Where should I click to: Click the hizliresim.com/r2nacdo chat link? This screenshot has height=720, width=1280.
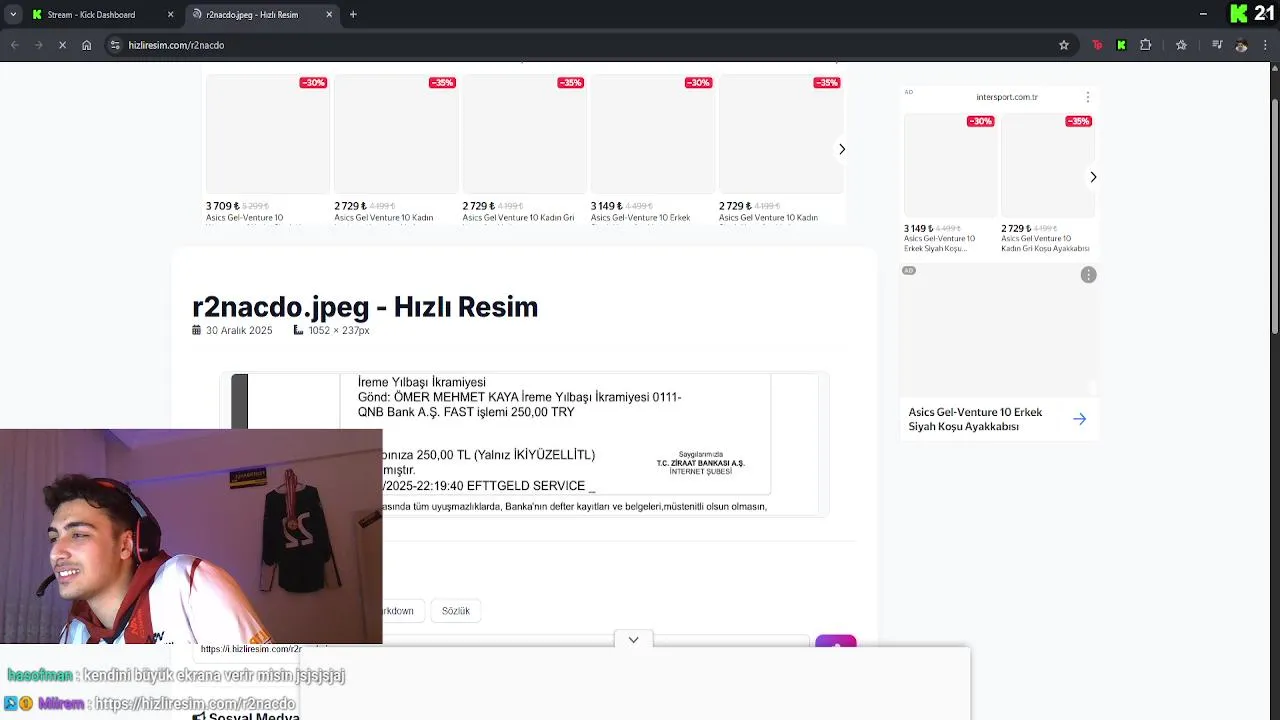pos(195,703)
